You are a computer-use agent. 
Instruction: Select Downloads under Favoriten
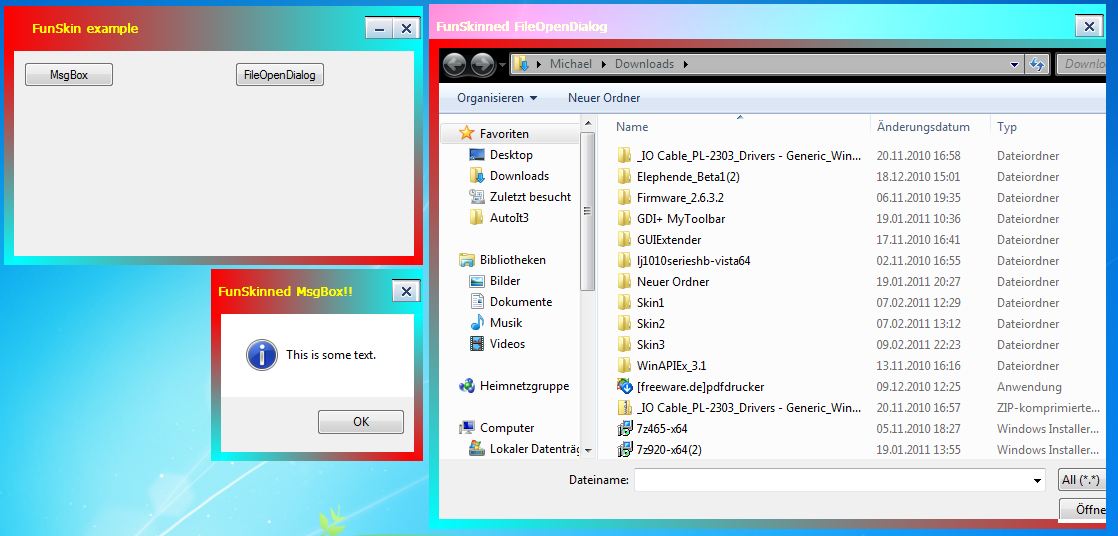519,176
